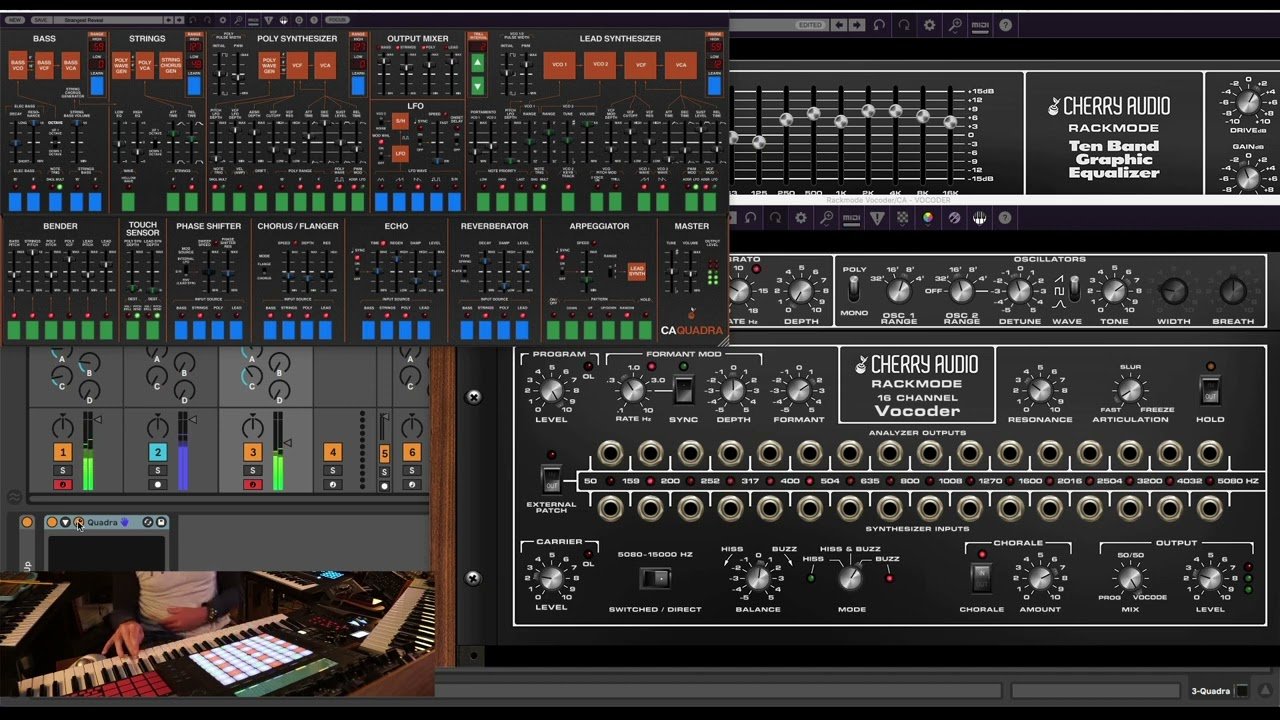Click the wrench icon on Quadra device
Screen dimensions: 1280x720
click(x=79, y=522)
